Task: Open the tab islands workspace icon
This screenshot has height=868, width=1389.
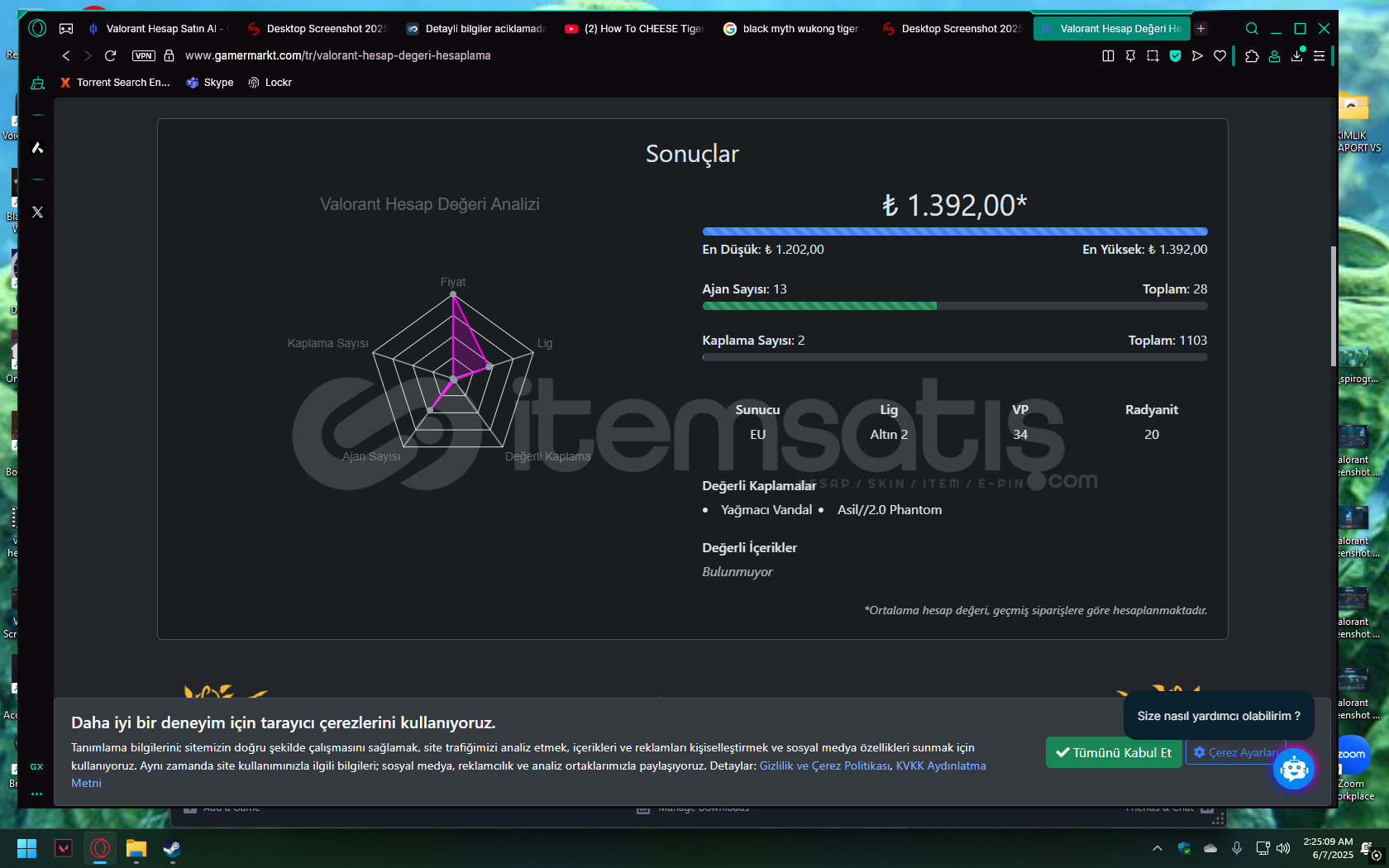Action: (66, 28)
